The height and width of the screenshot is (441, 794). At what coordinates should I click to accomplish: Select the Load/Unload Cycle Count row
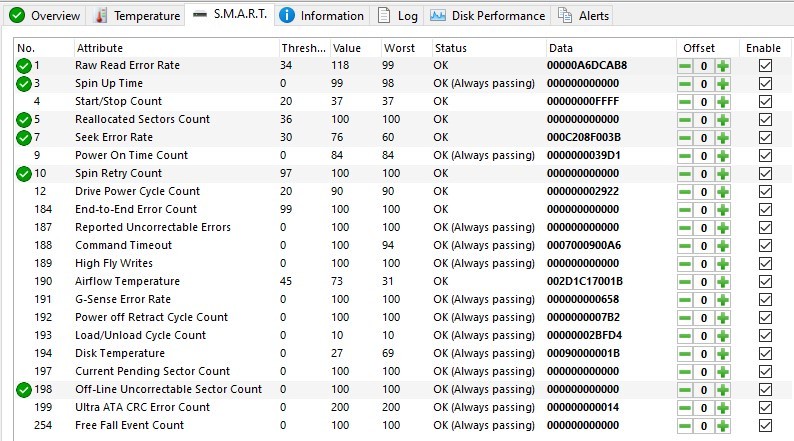pos(140,336)
